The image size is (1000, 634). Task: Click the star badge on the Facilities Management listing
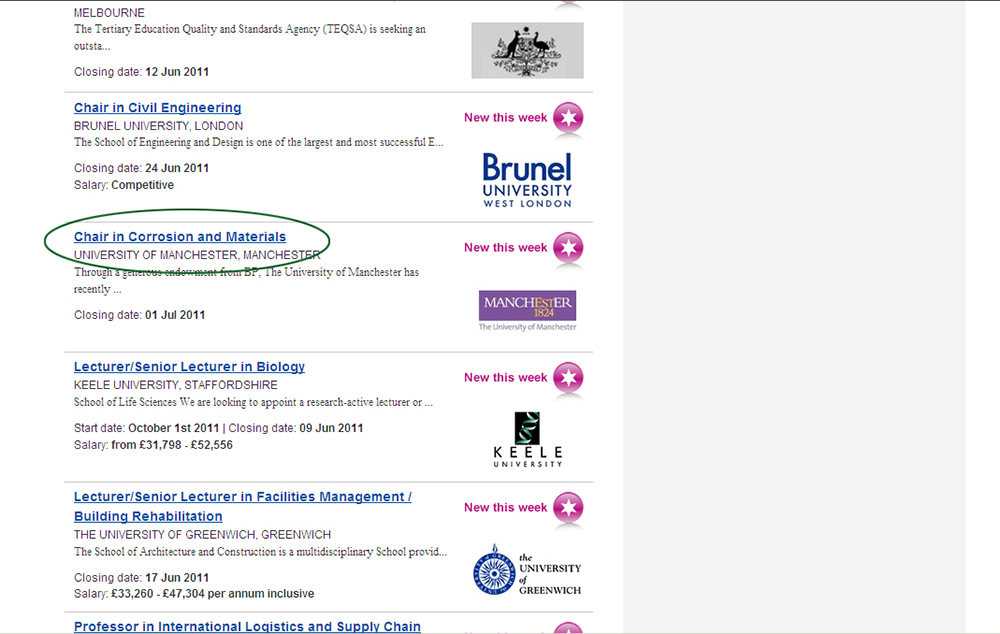pyautogui.click(x=568, y=508)
